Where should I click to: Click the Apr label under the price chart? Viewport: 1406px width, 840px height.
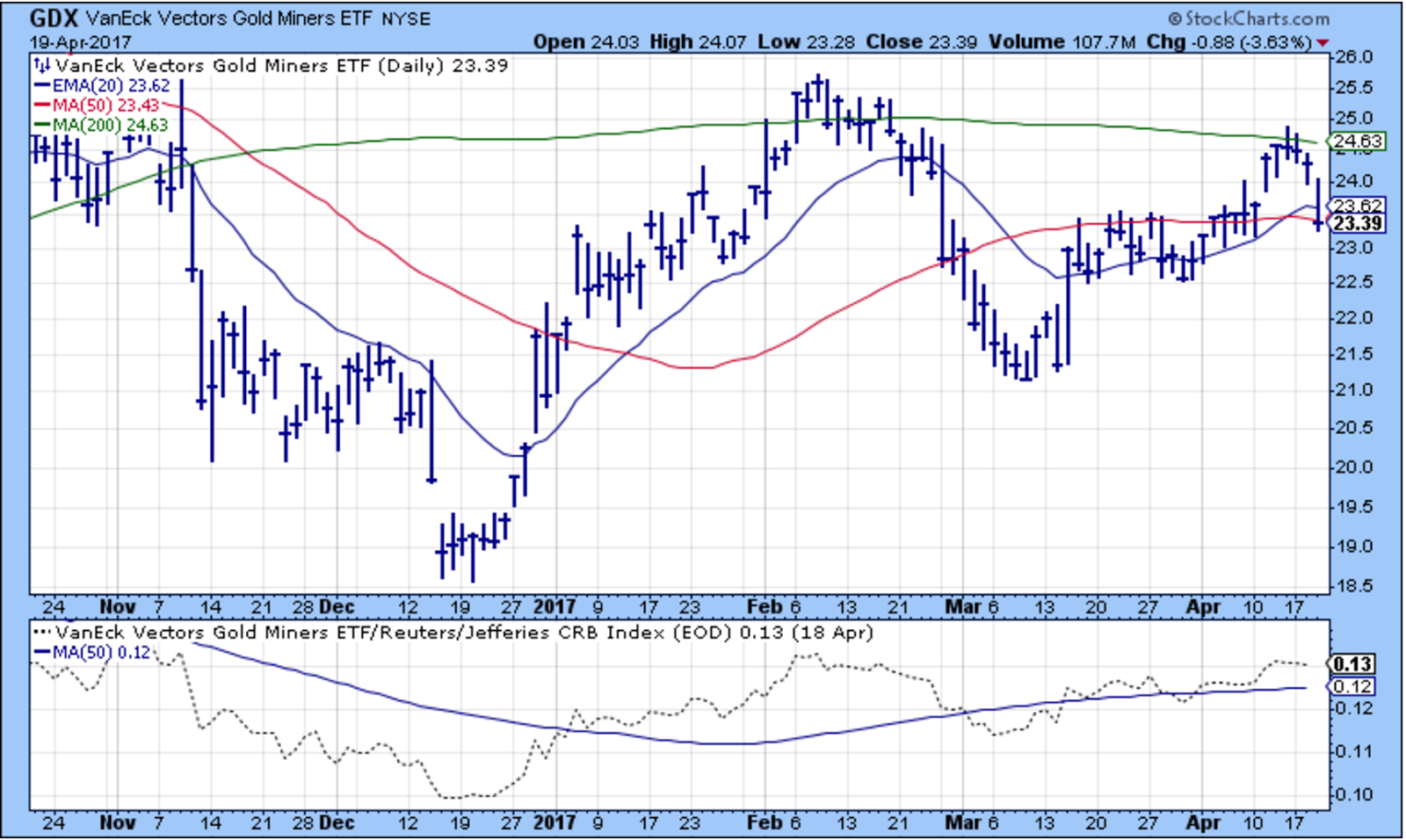(1203, 607)
